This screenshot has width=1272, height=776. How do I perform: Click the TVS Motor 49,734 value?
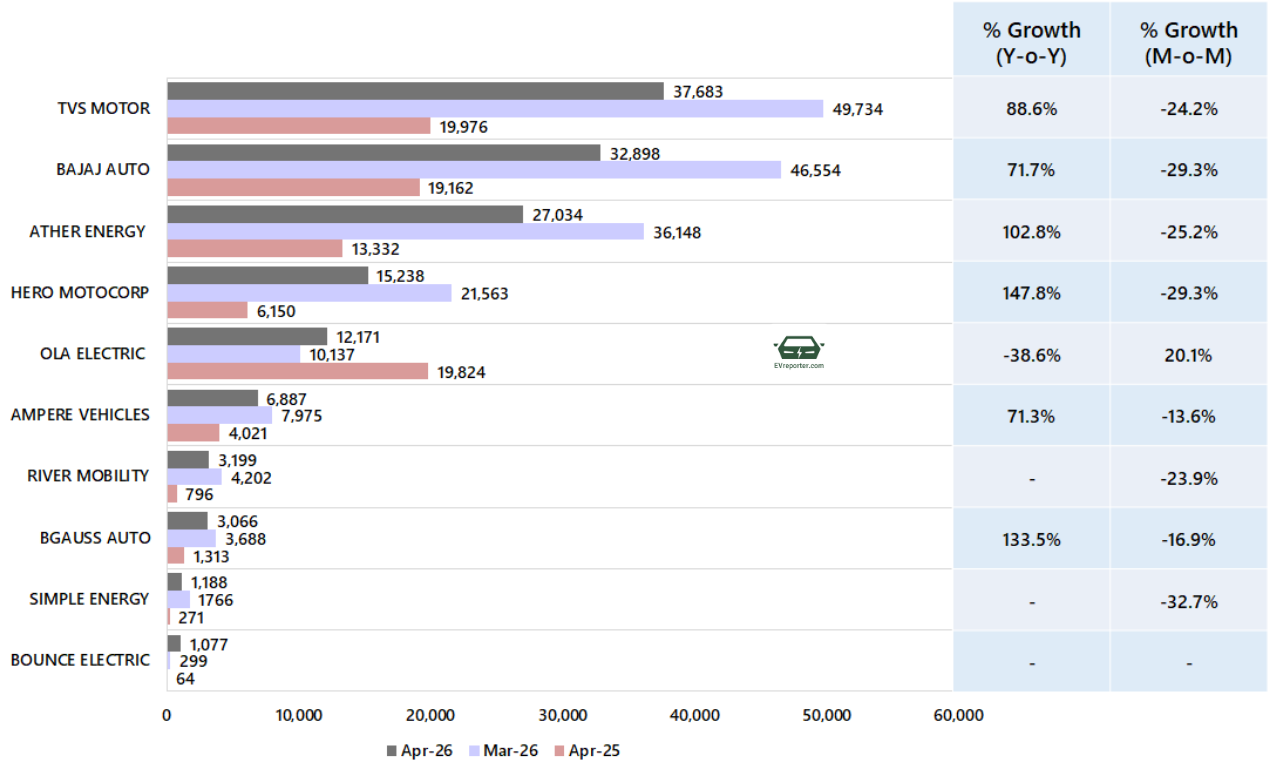(x=858, y=109)
